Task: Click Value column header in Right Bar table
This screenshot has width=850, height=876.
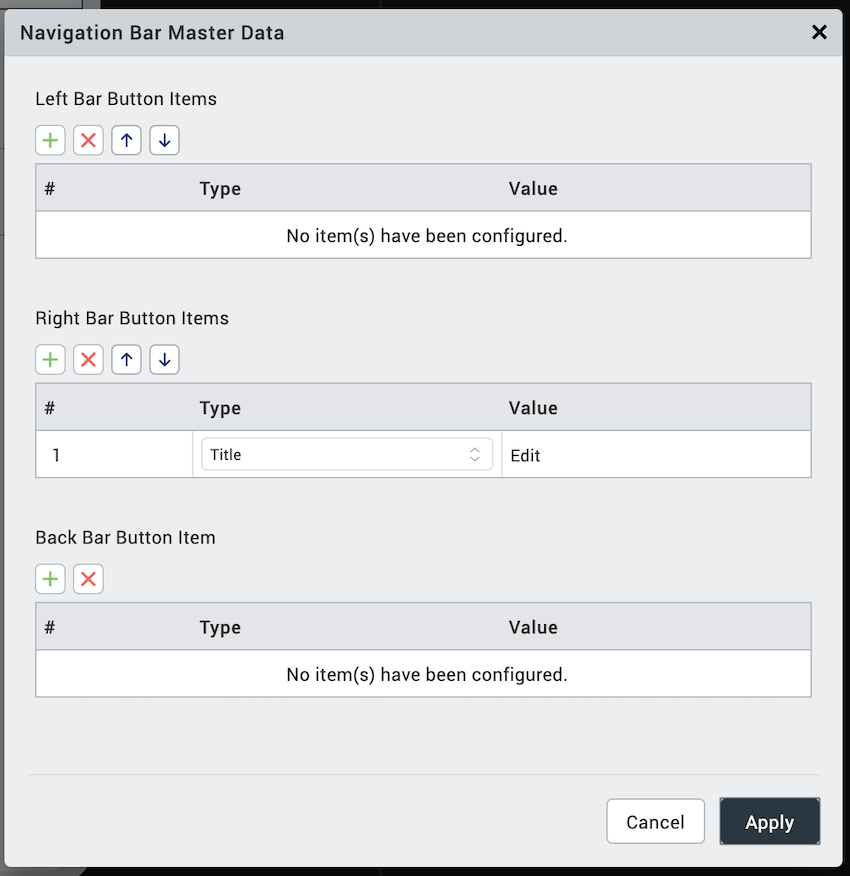Action: pos(533,407)
